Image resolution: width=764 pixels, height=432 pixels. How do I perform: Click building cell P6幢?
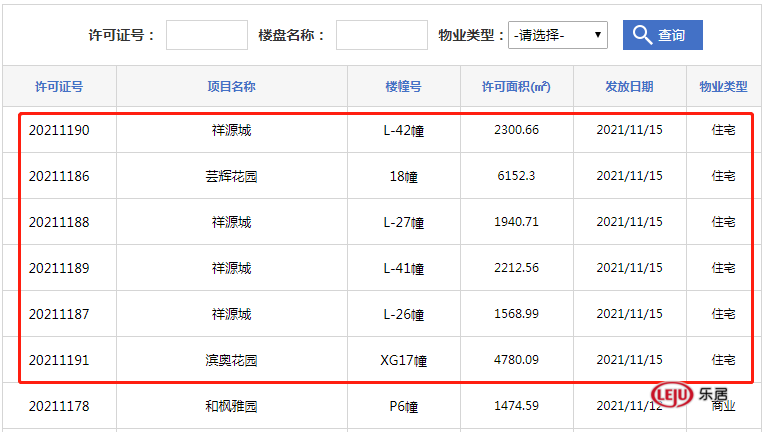pyautogui.click(x=403, y=406)
